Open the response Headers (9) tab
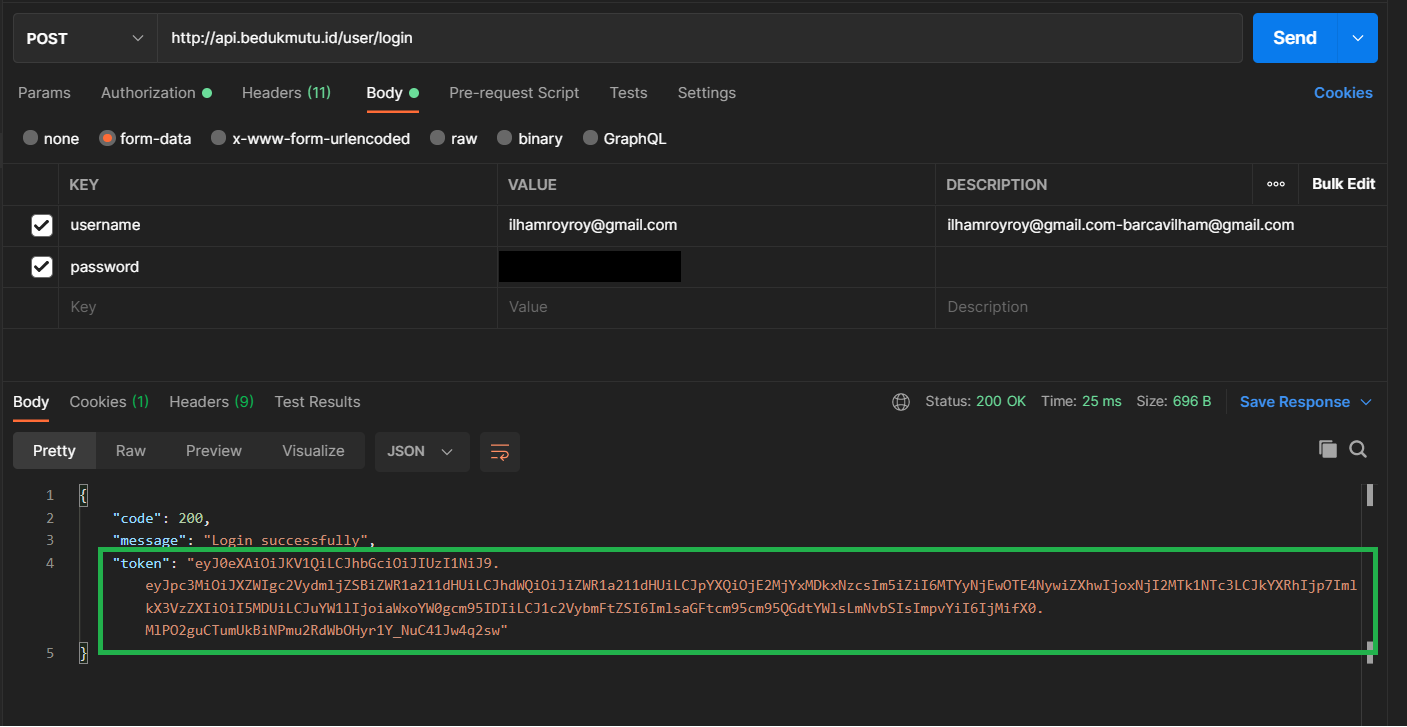Screen dimensions: 1407x727 [x=211, y=402]
